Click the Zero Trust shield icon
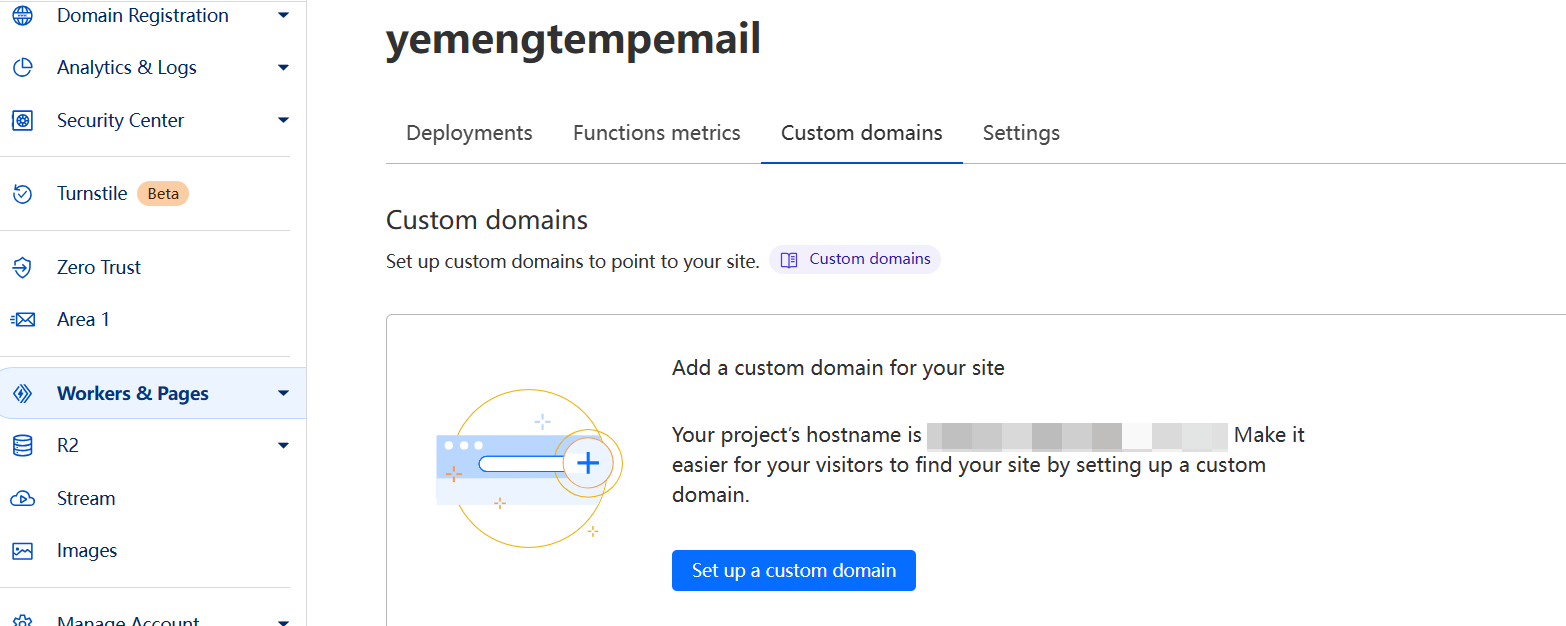Image resolution: width=1566 pixels, height=626 pixels. tap(22, 268)
